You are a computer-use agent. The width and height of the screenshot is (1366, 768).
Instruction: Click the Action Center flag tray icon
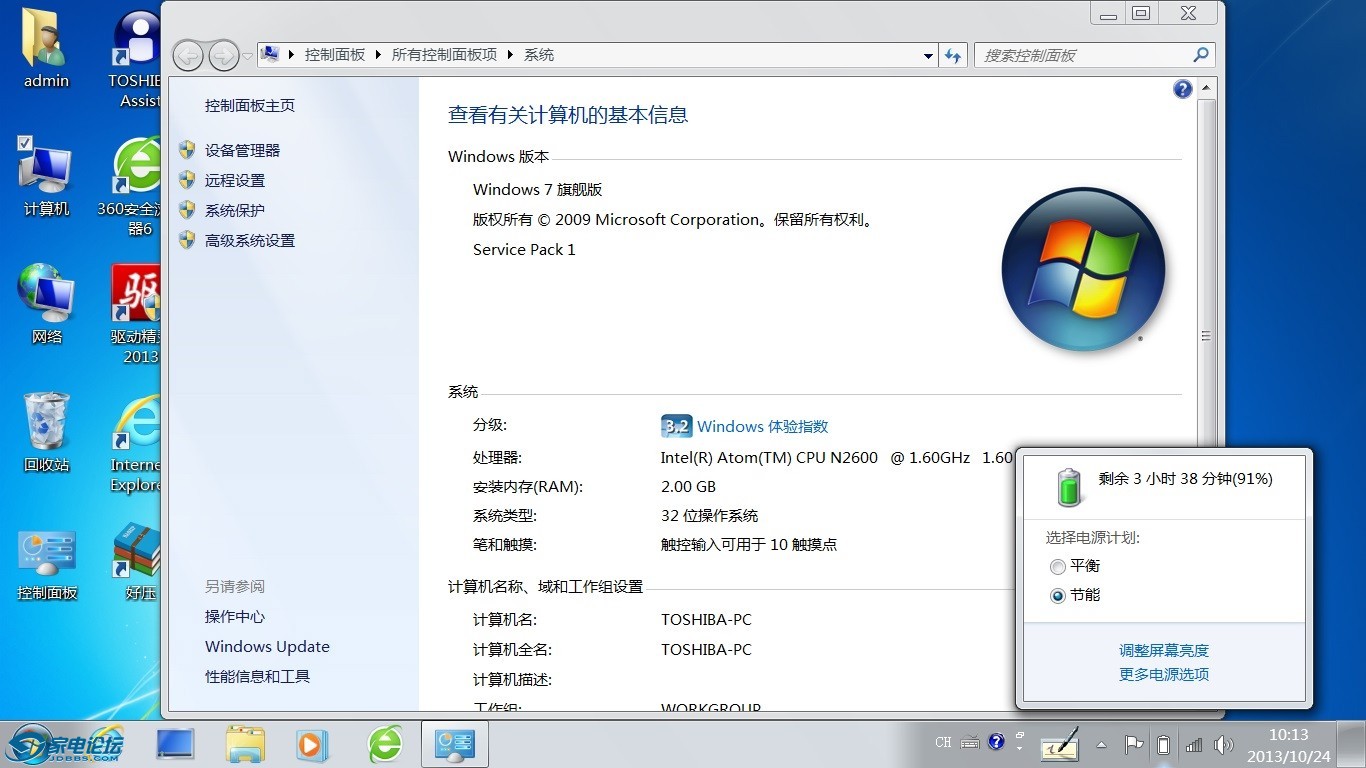click(x=1134, y=744)
